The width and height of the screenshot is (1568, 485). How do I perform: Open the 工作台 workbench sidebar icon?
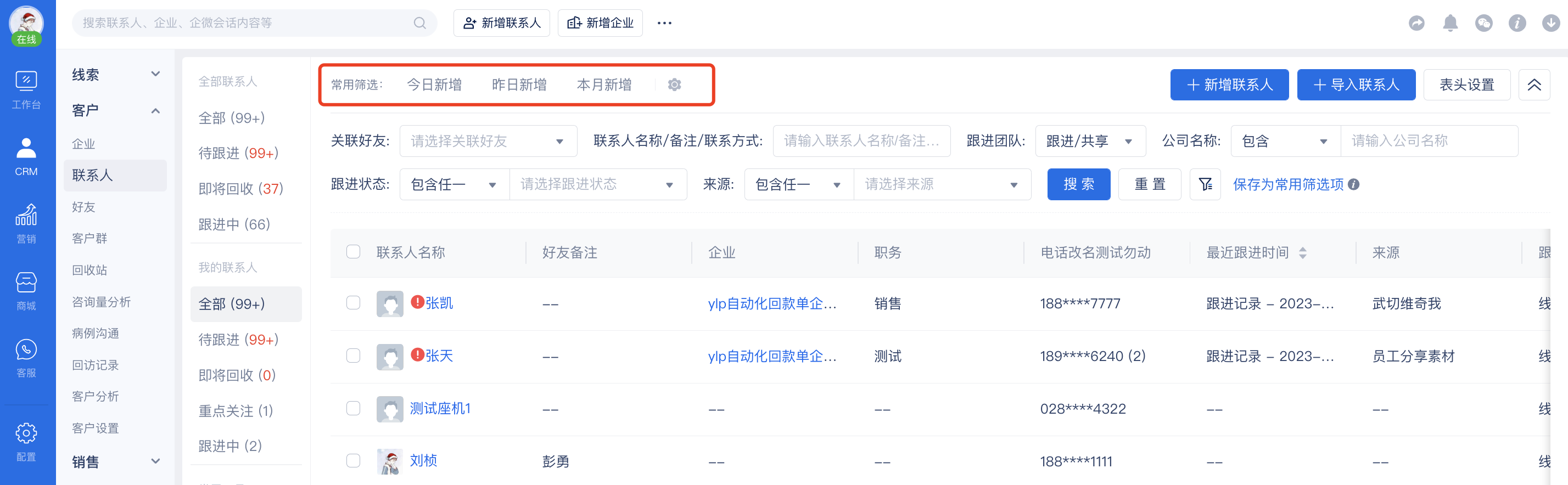[x=26, y=89]
